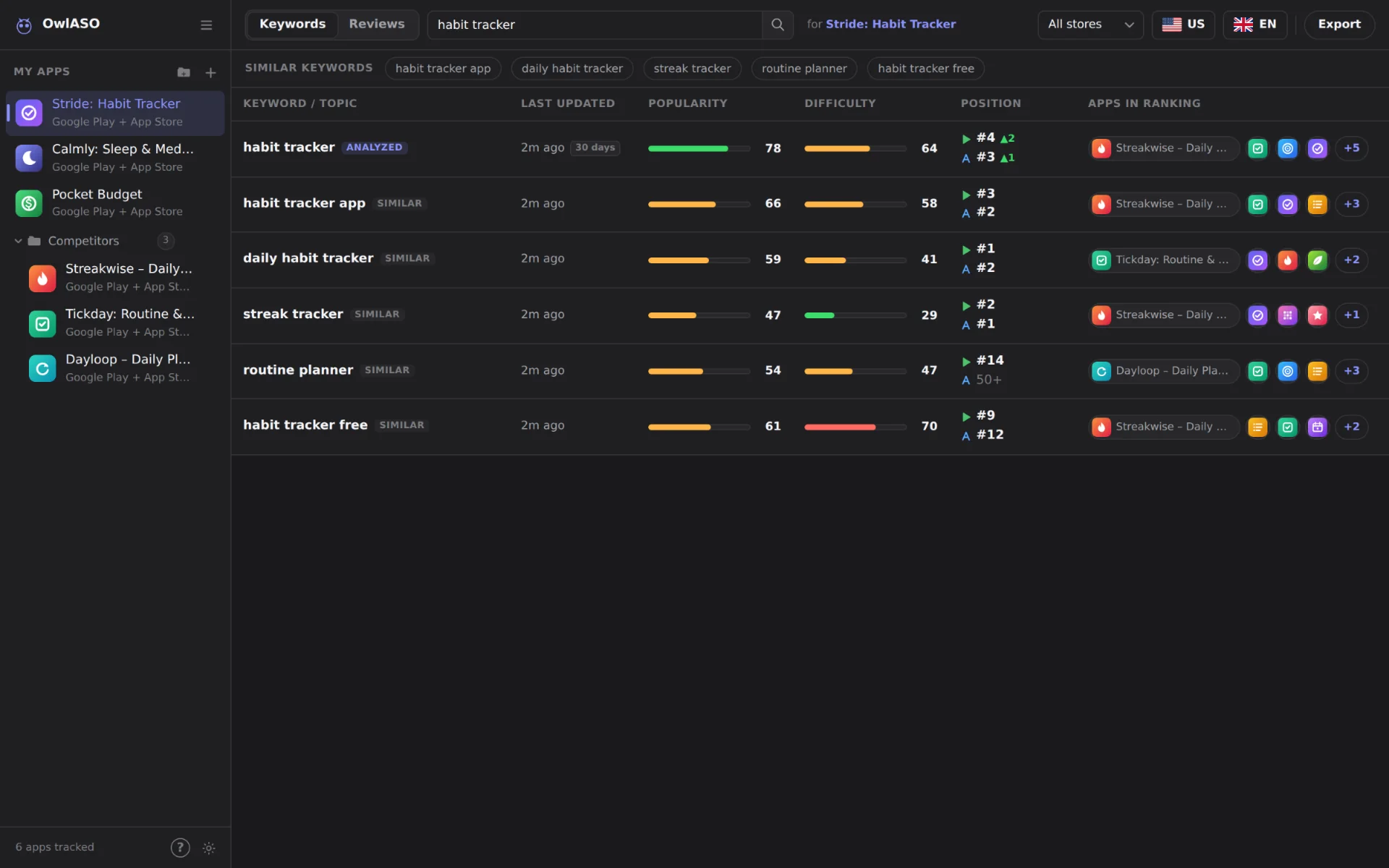This screenshot has height=868, width=1389.
Task: Sort by Position column header
Action: pos(990,103)
